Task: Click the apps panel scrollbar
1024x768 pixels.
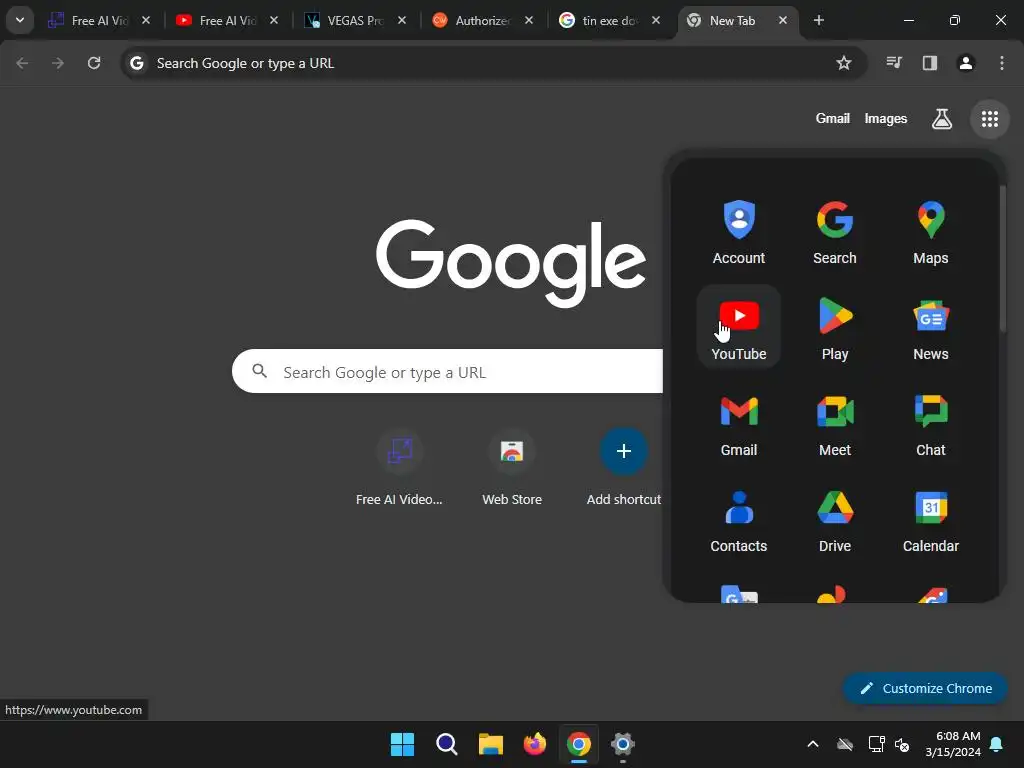Action: click(1003, 258)
